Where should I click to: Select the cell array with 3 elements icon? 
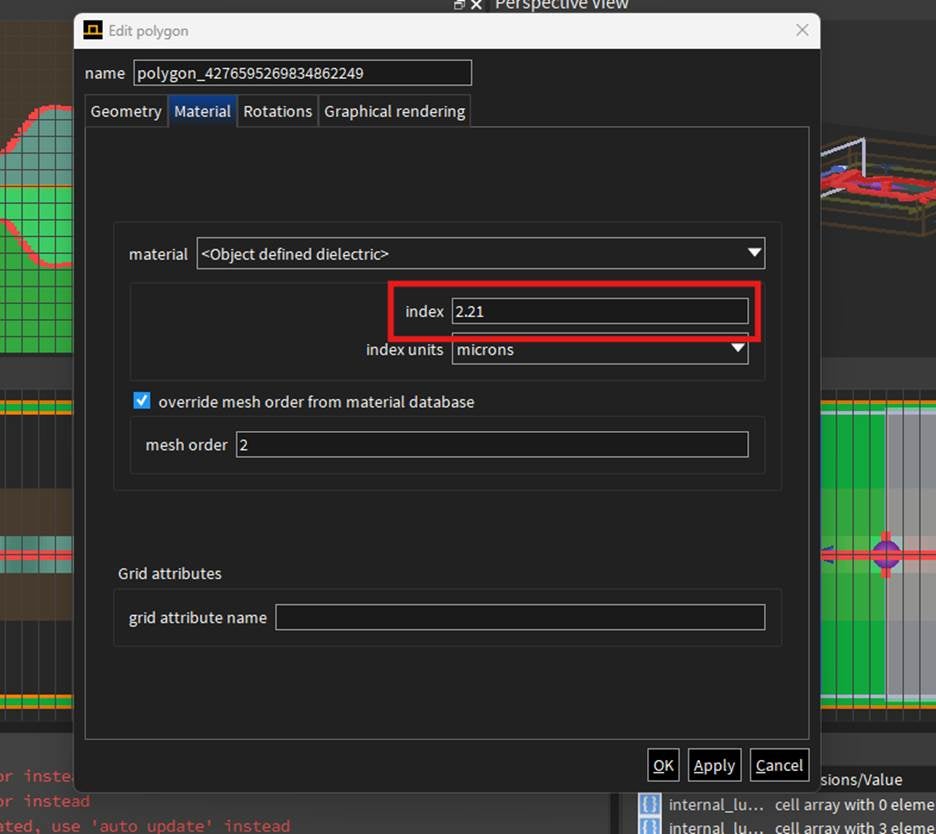(x=650, y=826)
